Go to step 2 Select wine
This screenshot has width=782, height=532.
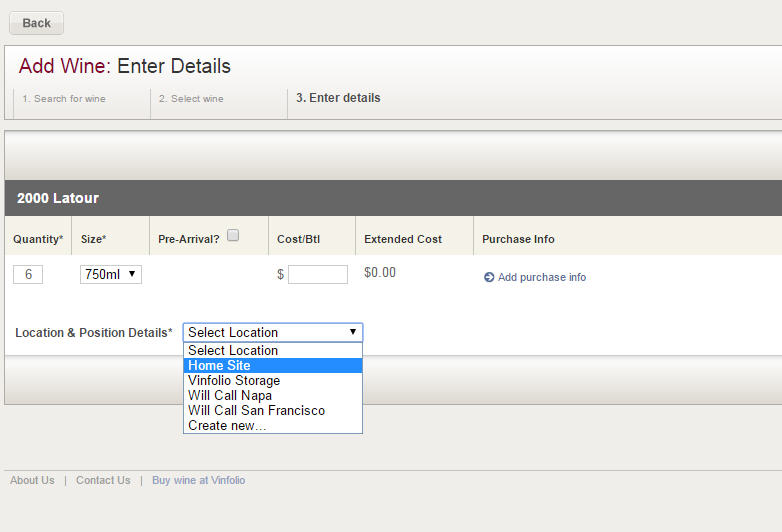191,99
